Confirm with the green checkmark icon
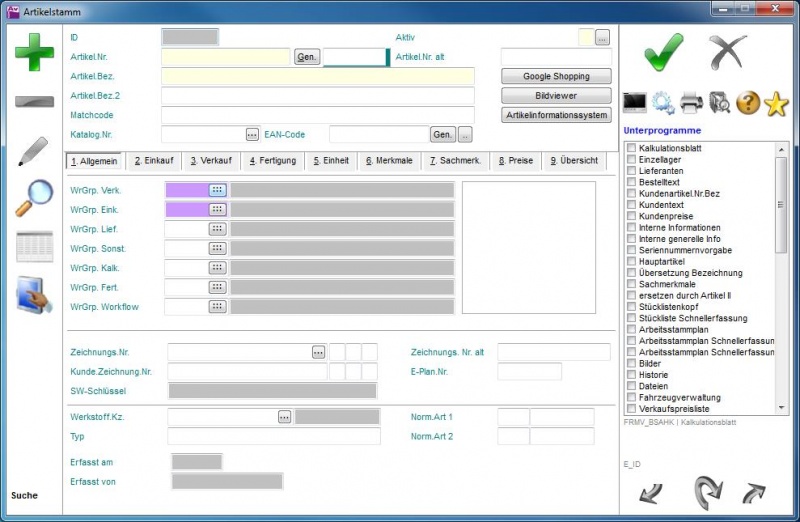The width and height of the screenshot is (800, 522). point(663,51)
